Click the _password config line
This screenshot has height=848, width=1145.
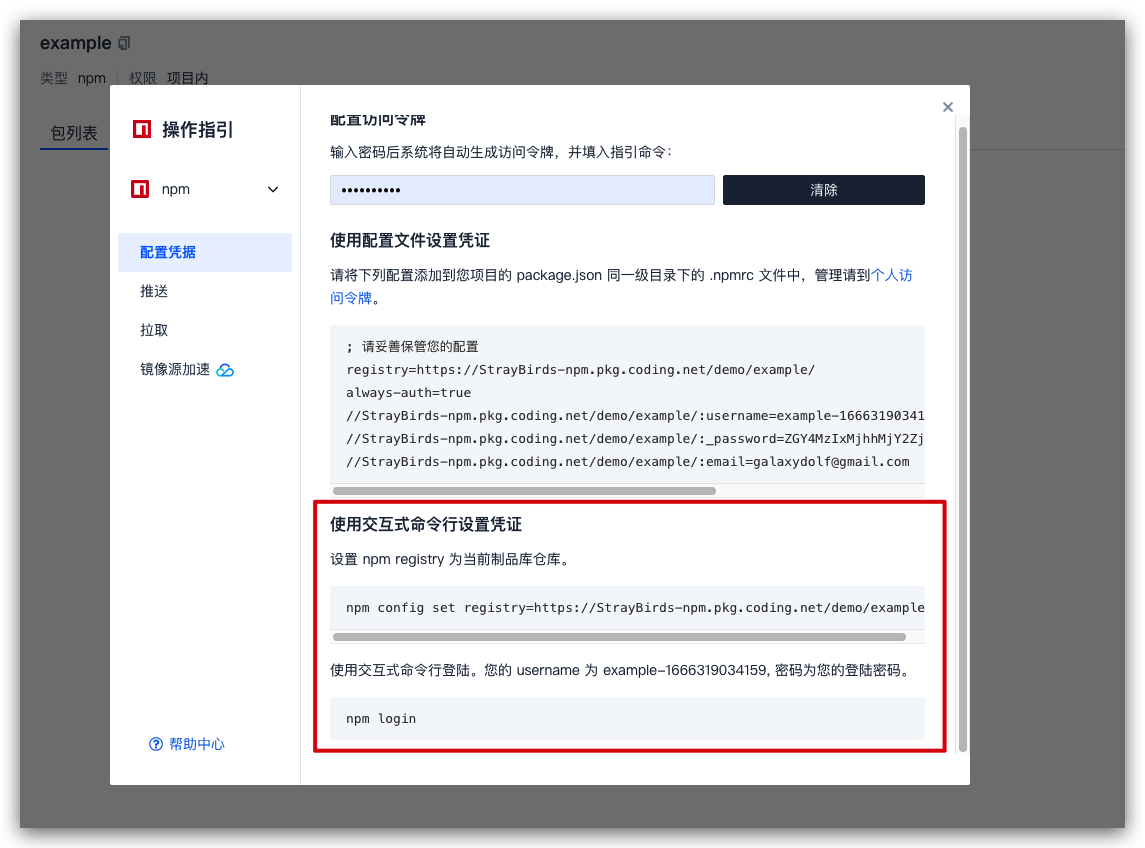(x=635, y=439)
